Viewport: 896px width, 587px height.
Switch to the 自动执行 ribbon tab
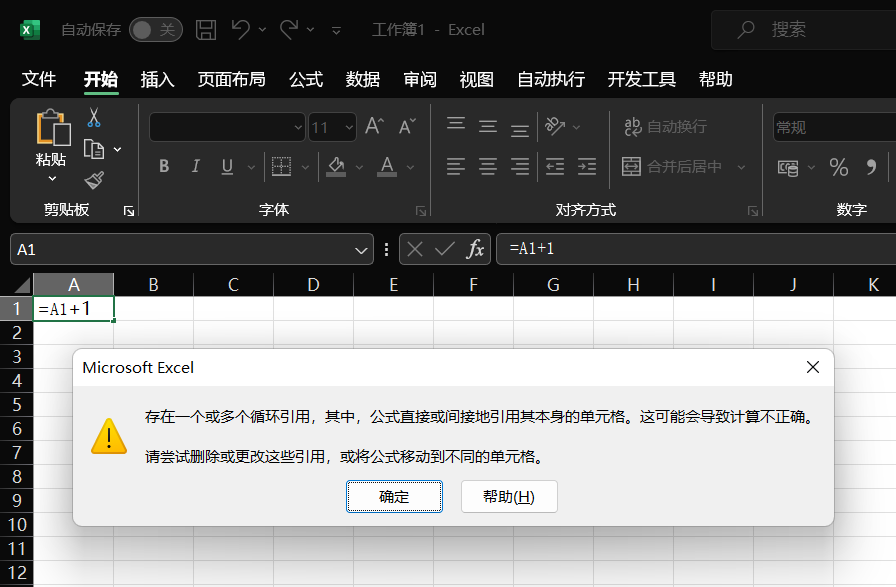point(551,79)
